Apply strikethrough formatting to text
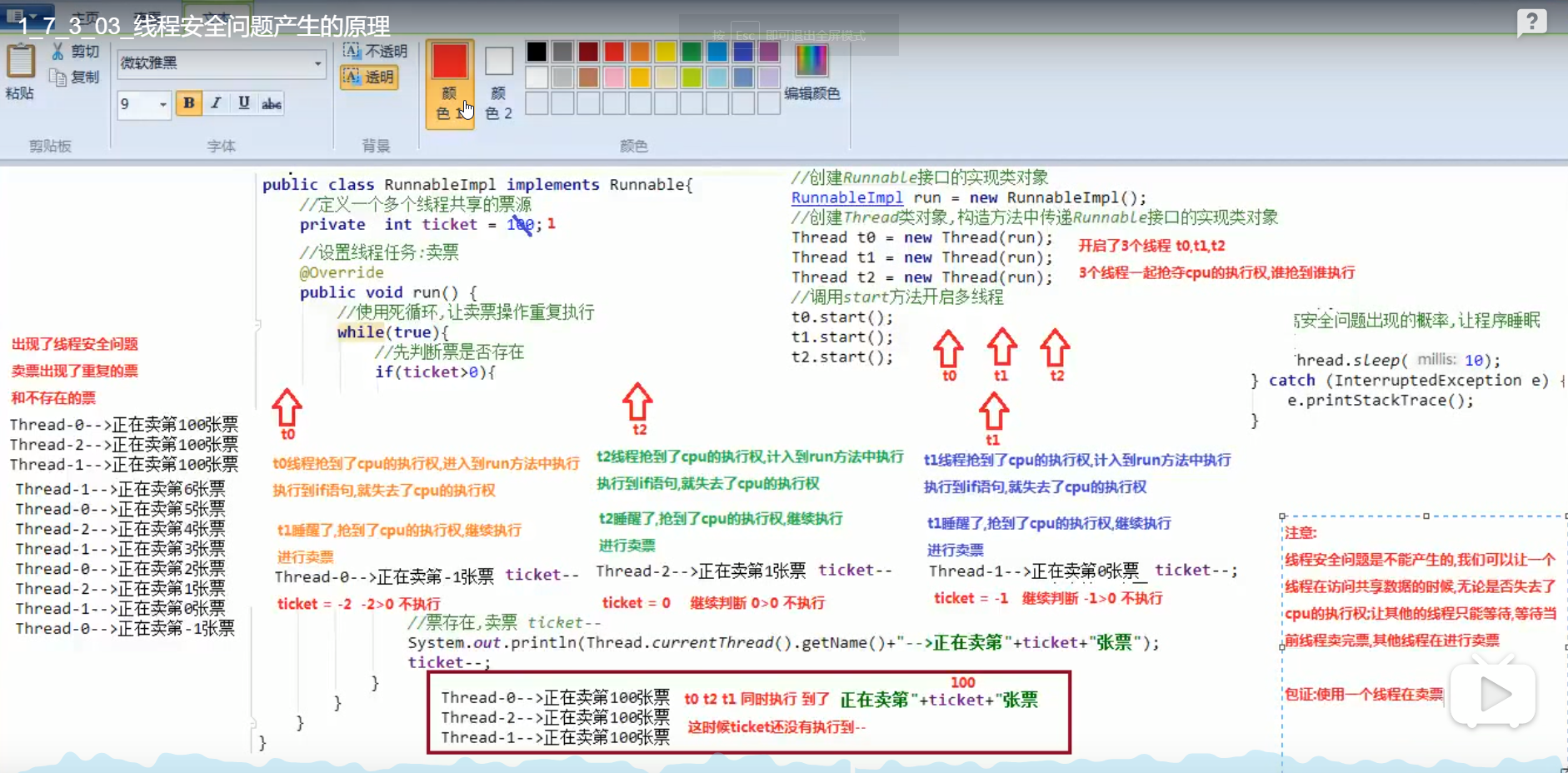This screenshot has width=1568, height=773. [x=272, y=103]
